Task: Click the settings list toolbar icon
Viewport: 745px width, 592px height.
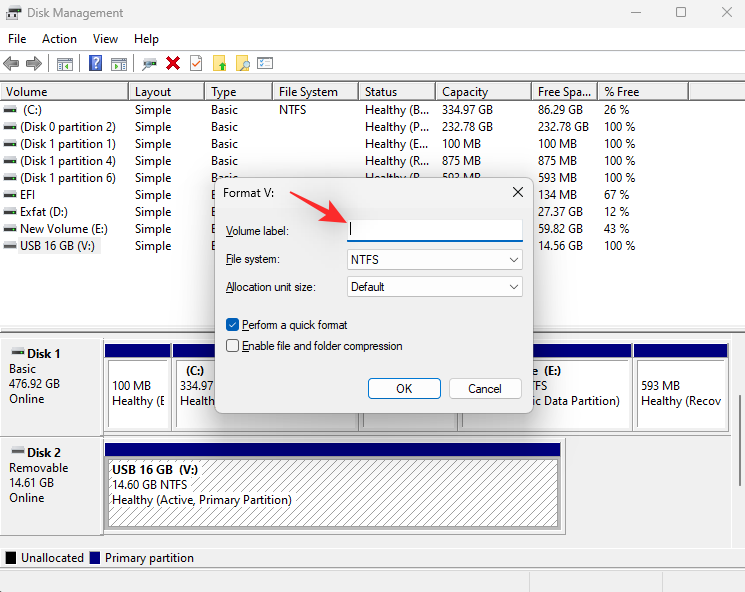Action: pyautogui.click(x=265, y=63)
